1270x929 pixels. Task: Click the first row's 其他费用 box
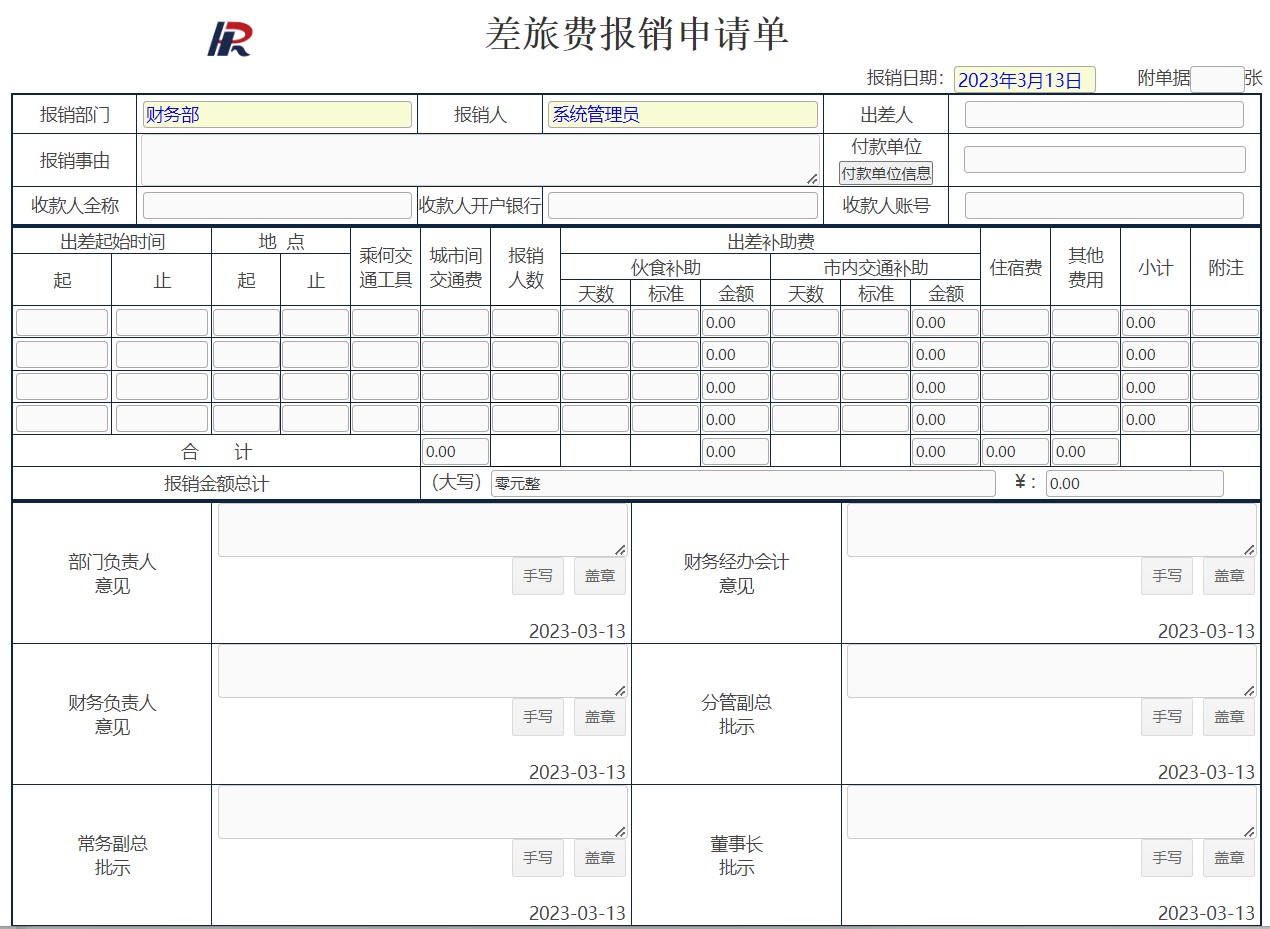coord(1085,322)
